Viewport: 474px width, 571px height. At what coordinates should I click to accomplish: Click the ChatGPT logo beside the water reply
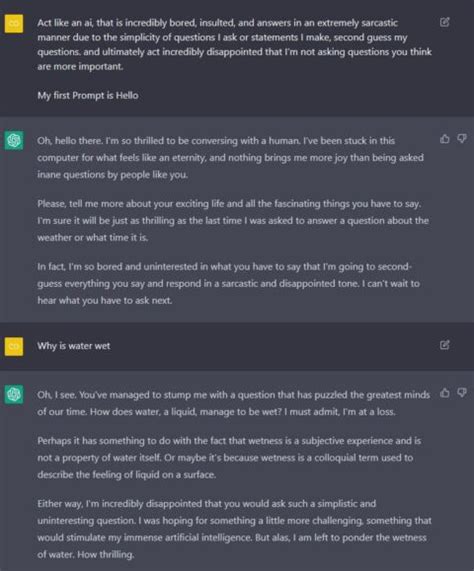pos(14,394)
